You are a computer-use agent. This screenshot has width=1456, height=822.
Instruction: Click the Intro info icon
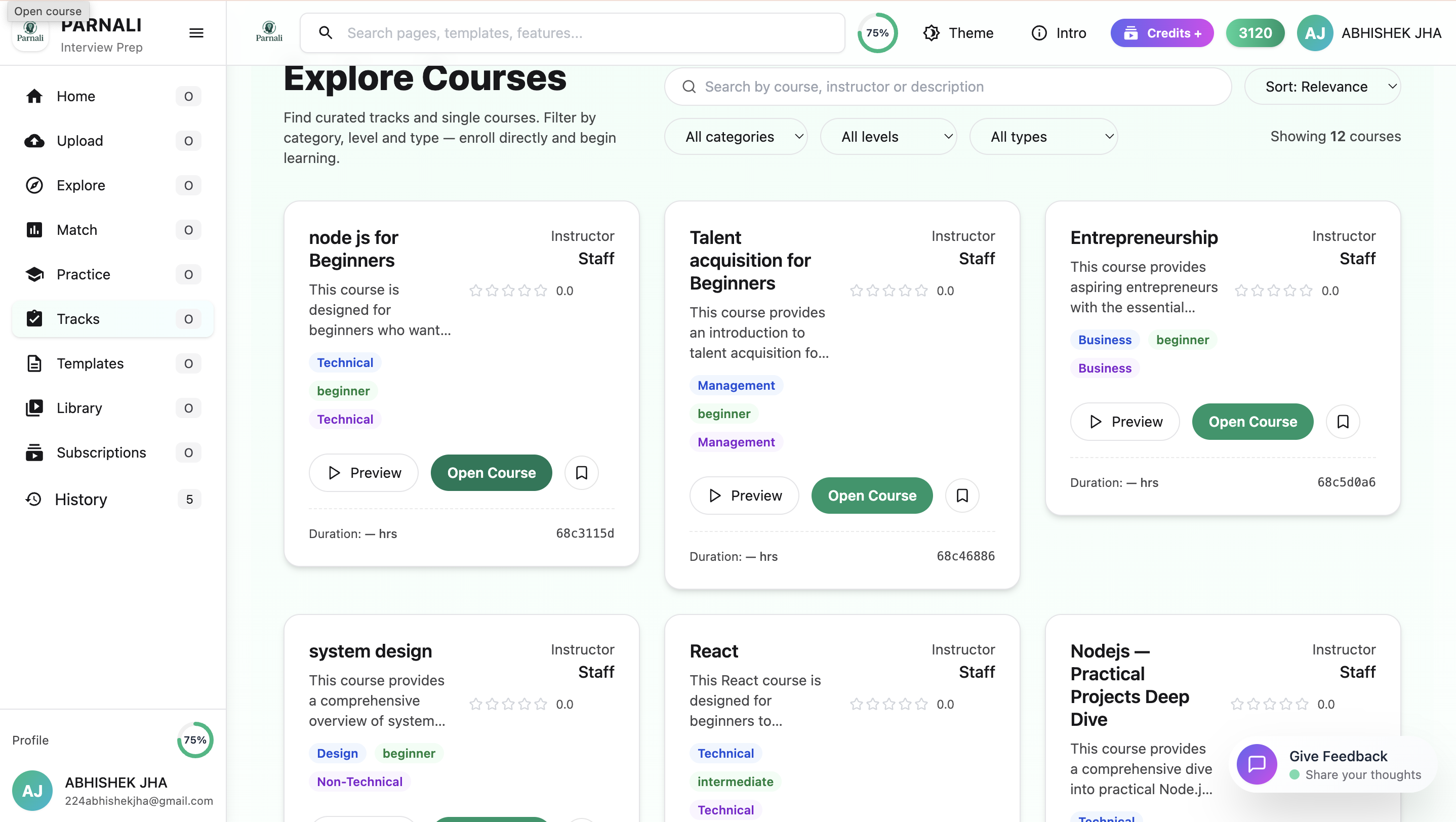coord(1039,33)
